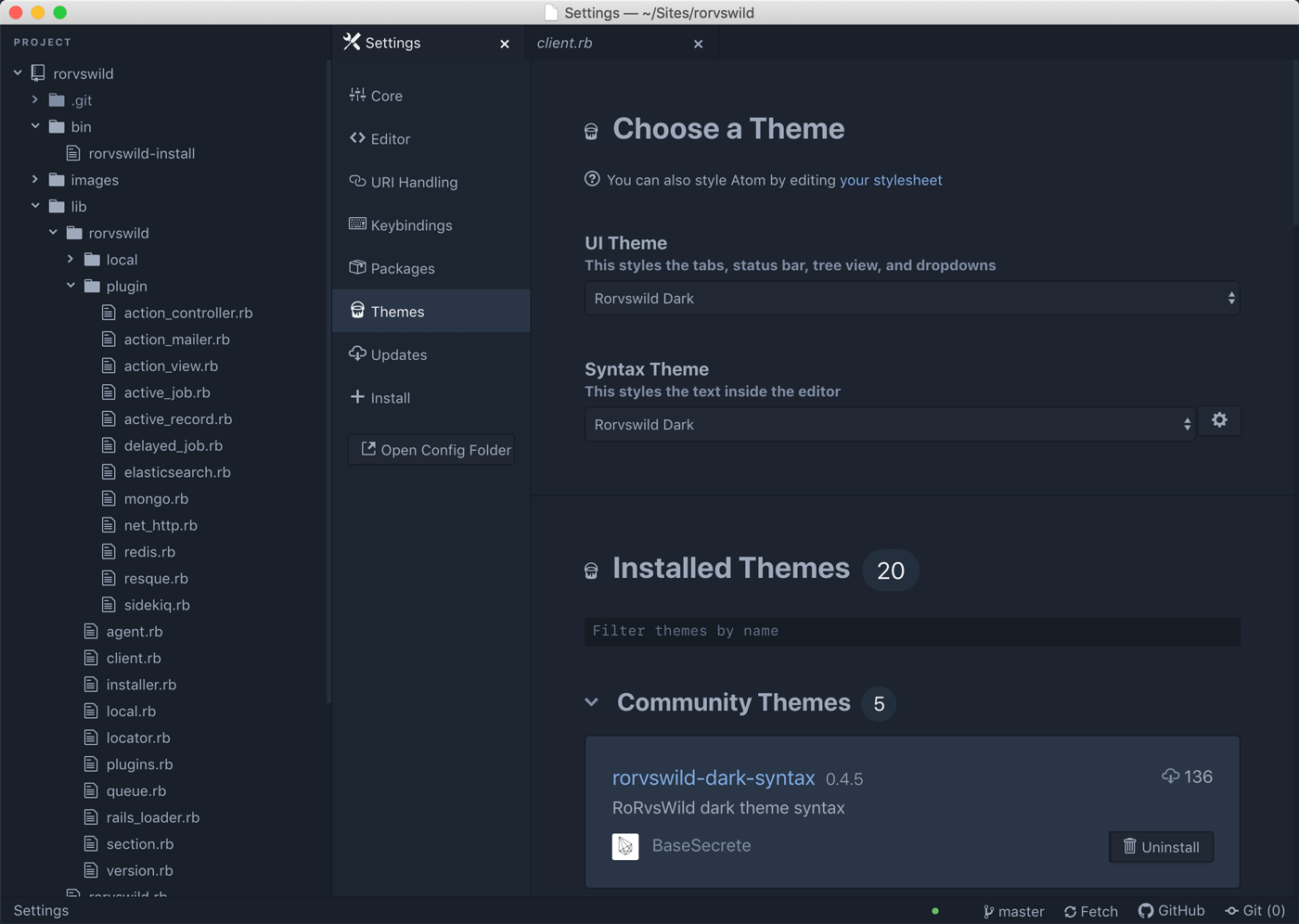Screen dimensions: 1299x924
Task: Collapse the bin folder
Action: tap(35, 126)
